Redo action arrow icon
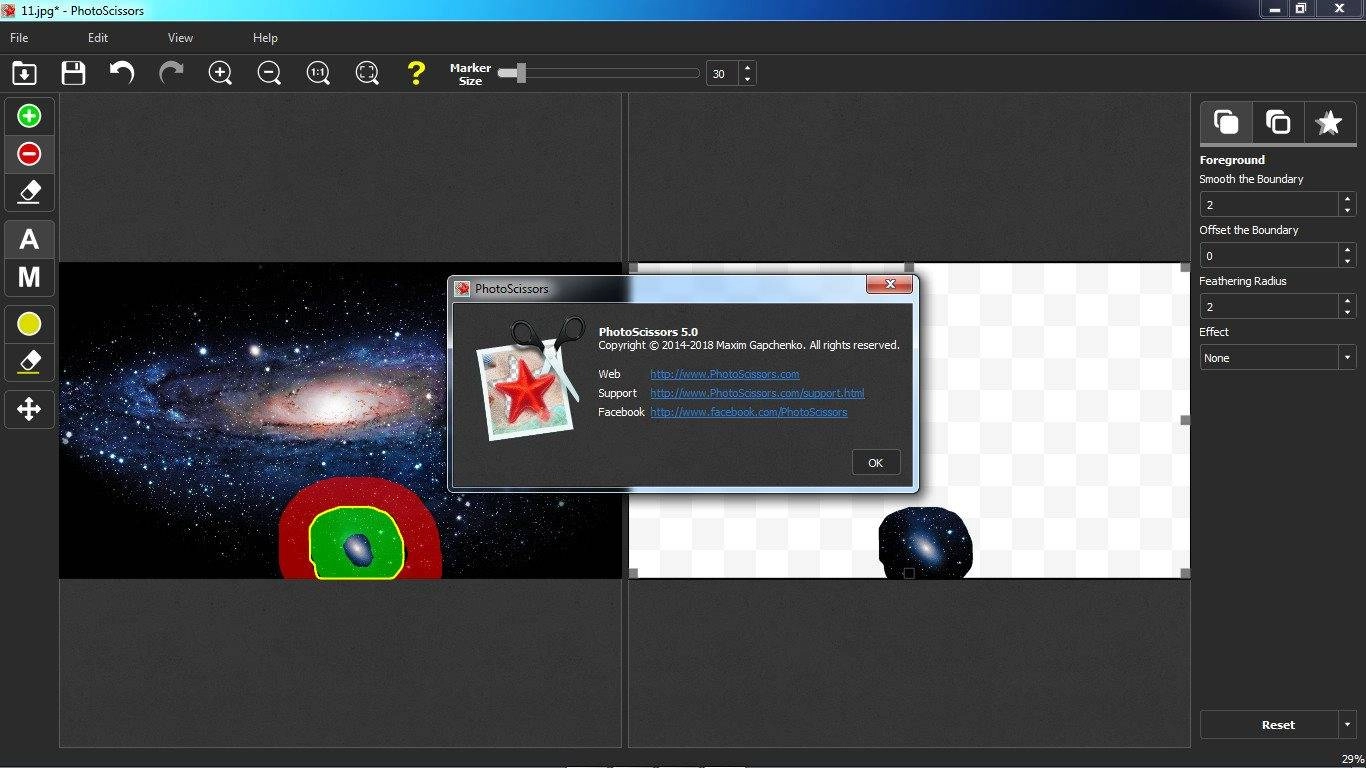This screenshot has height=768, width=1366. 171,73
